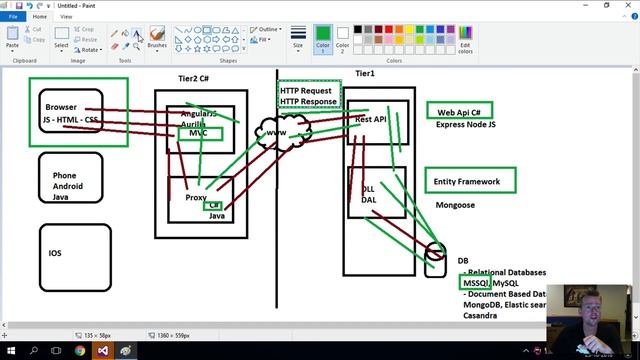Choose the Curve shape
The height and width of the screenshot is (360, 640).
(x=188, y=30)
